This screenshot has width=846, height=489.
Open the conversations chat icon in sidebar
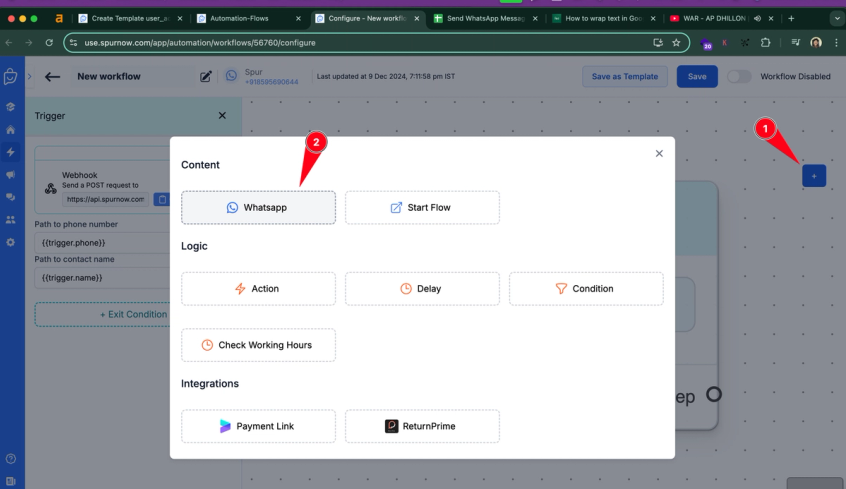[10, 198]
